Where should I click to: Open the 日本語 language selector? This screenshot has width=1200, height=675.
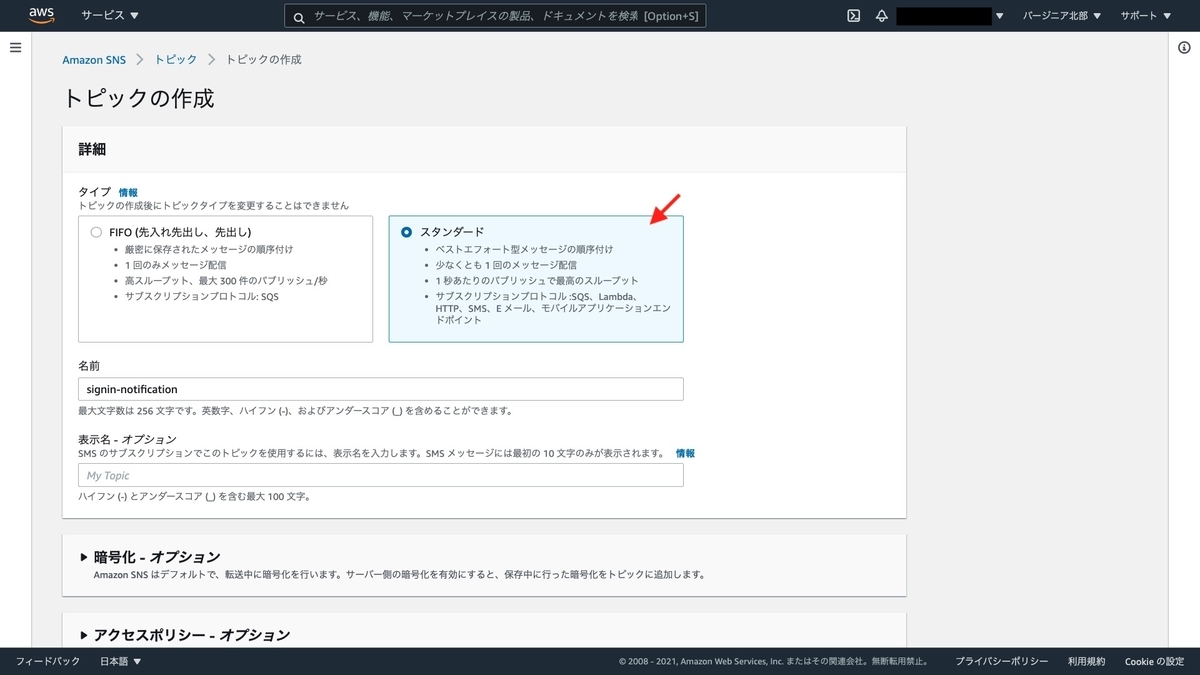pos(121,661)
